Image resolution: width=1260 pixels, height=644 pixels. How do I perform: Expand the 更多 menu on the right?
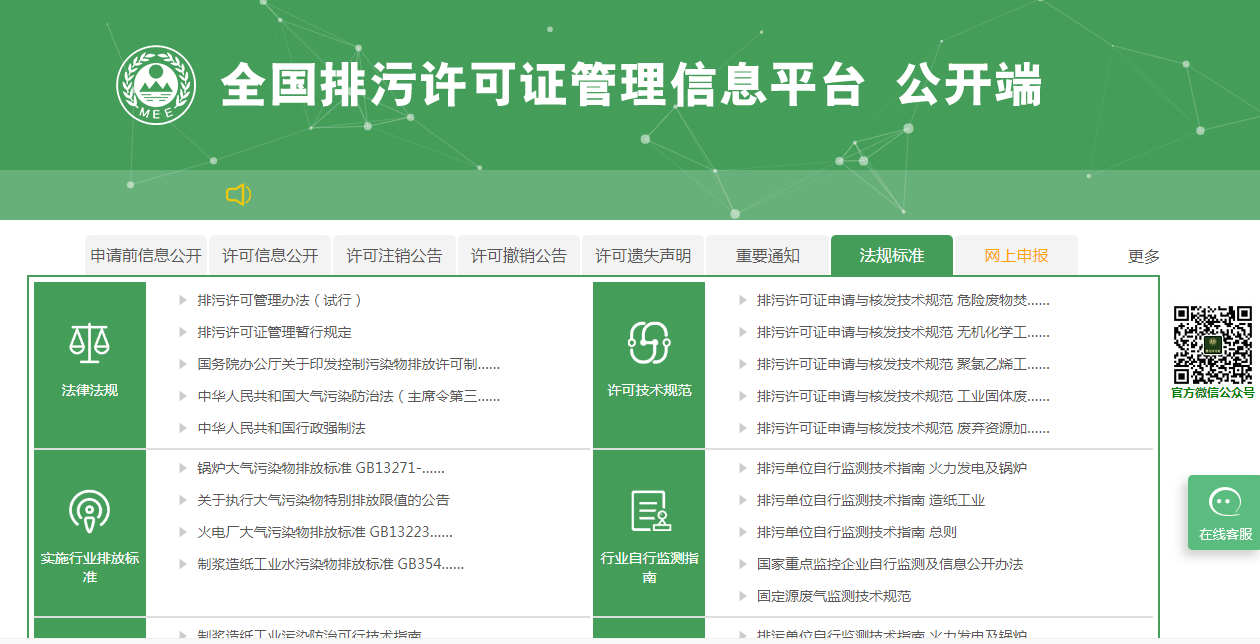point(1144,255)
